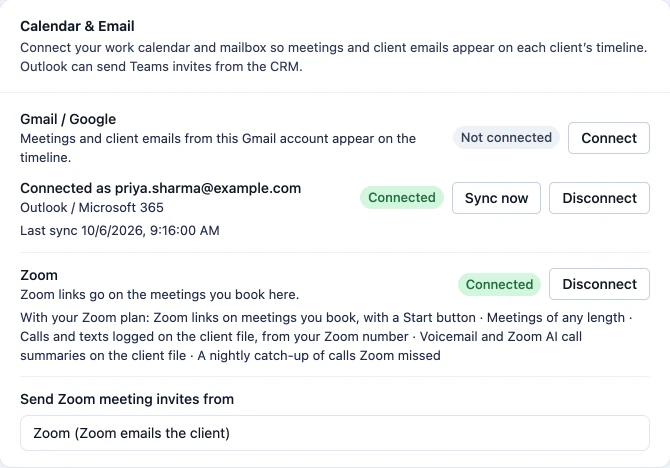
Task: Click the Gmail timeline description text
Action: 218,148
